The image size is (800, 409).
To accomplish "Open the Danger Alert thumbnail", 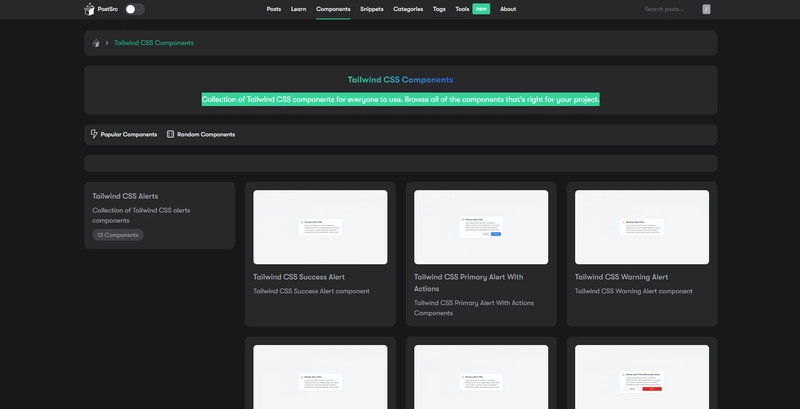I will click(x=320, y=377).
